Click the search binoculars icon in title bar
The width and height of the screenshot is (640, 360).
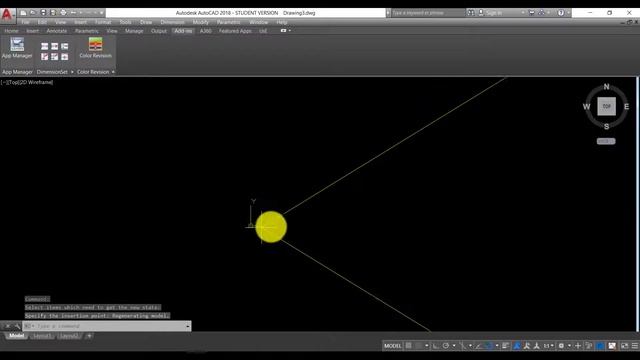coord(471,13)
